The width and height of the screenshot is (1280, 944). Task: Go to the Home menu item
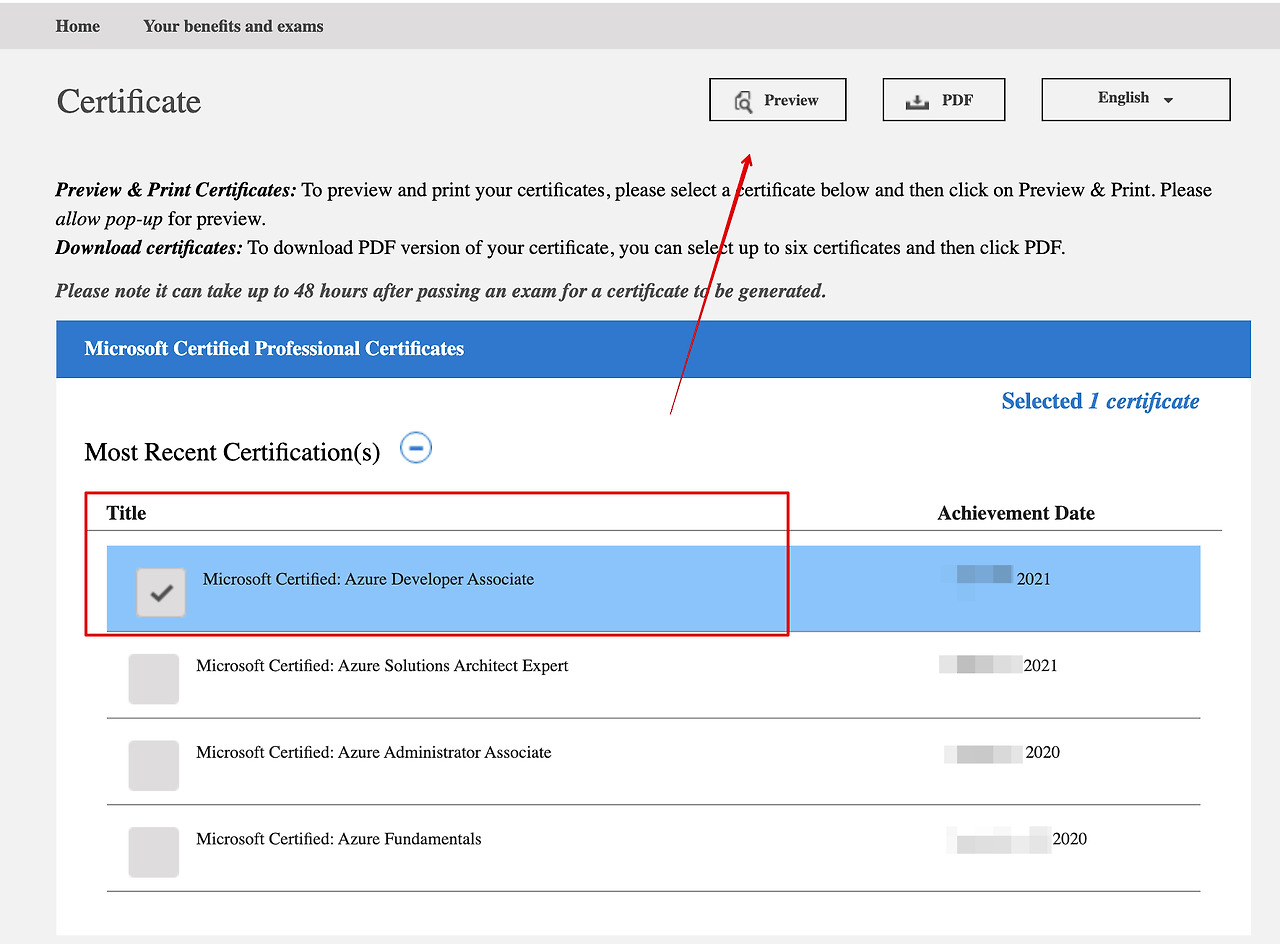(78, 26)
